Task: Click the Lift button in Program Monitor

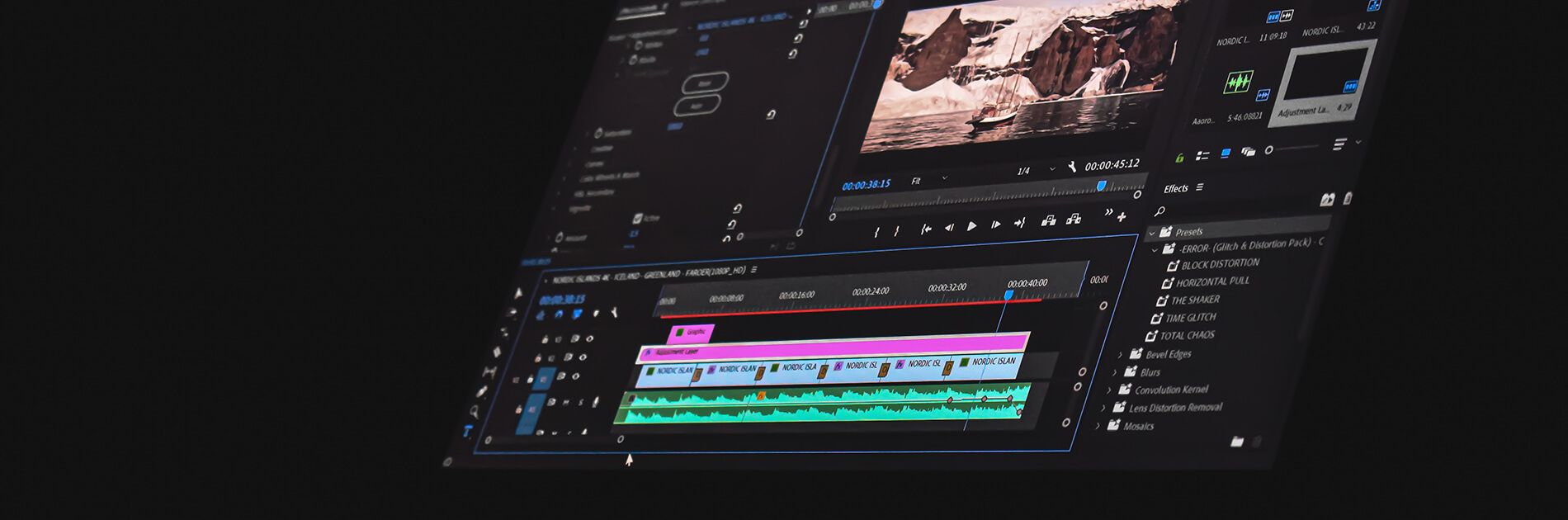Action: [1048, 220]
